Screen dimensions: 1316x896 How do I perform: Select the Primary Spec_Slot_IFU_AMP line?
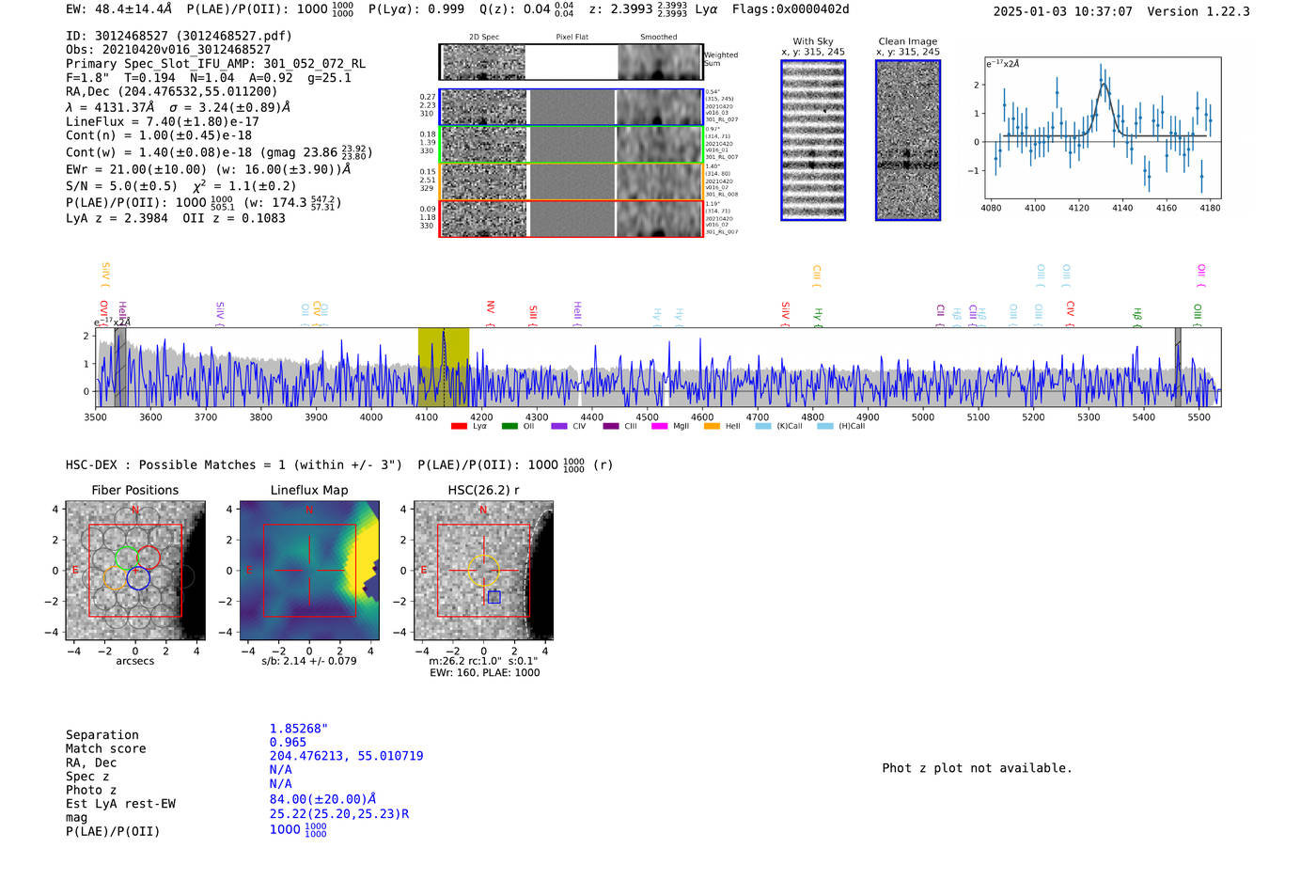(x=215, y=64)
